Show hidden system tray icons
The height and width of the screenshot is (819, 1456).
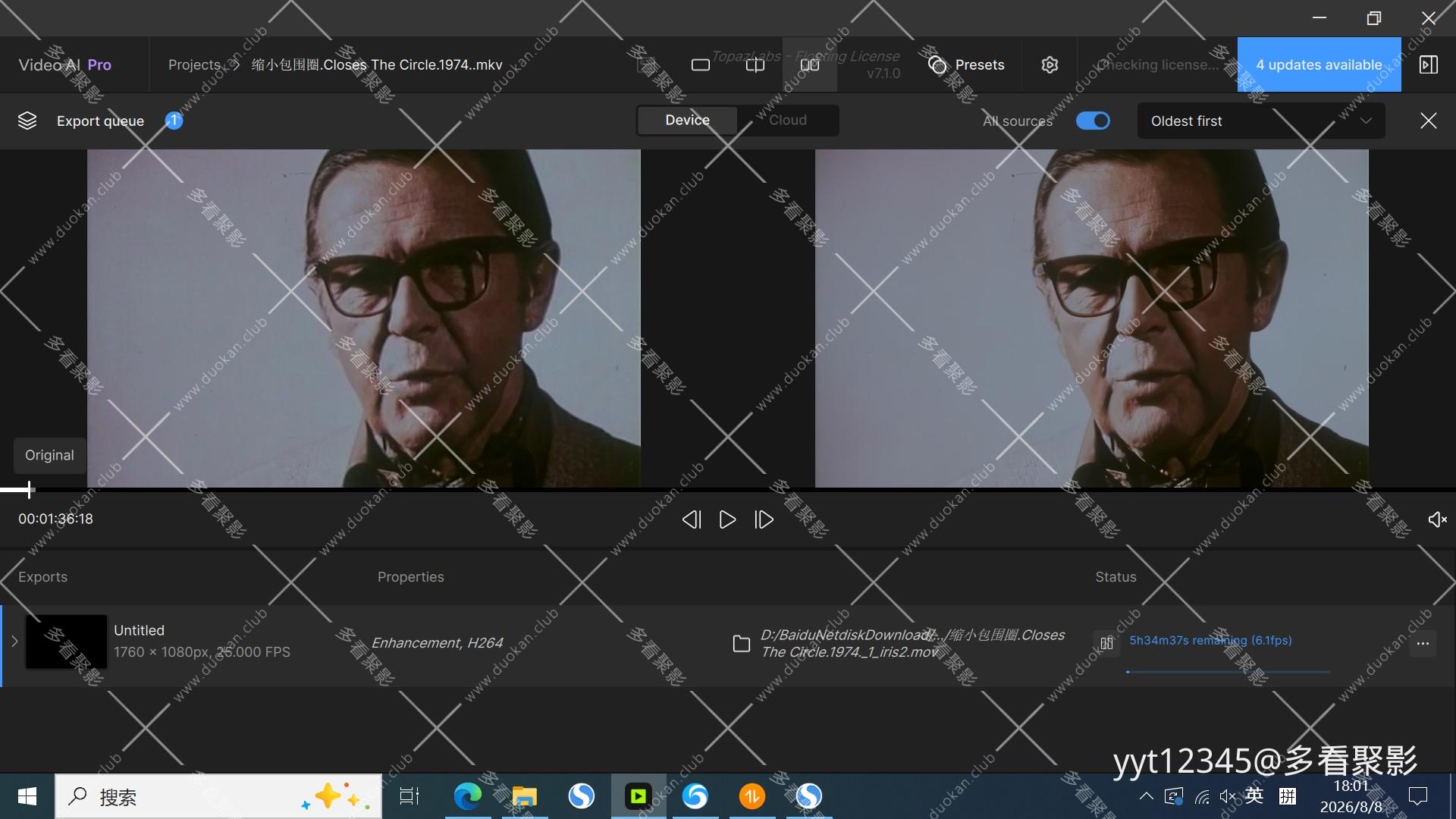[x=1147, y=796]
